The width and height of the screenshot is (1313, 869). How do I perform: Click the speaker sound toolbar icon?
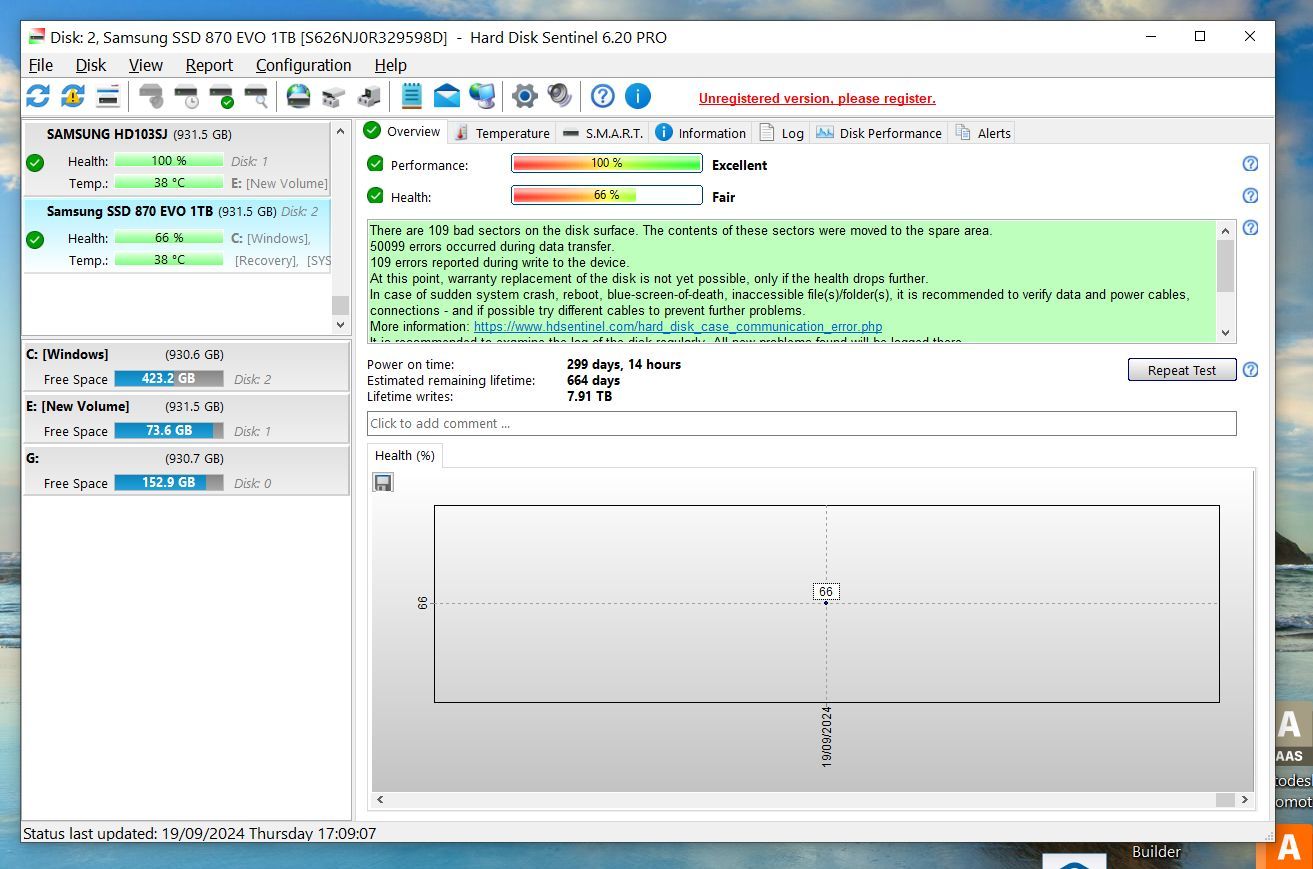560,96
